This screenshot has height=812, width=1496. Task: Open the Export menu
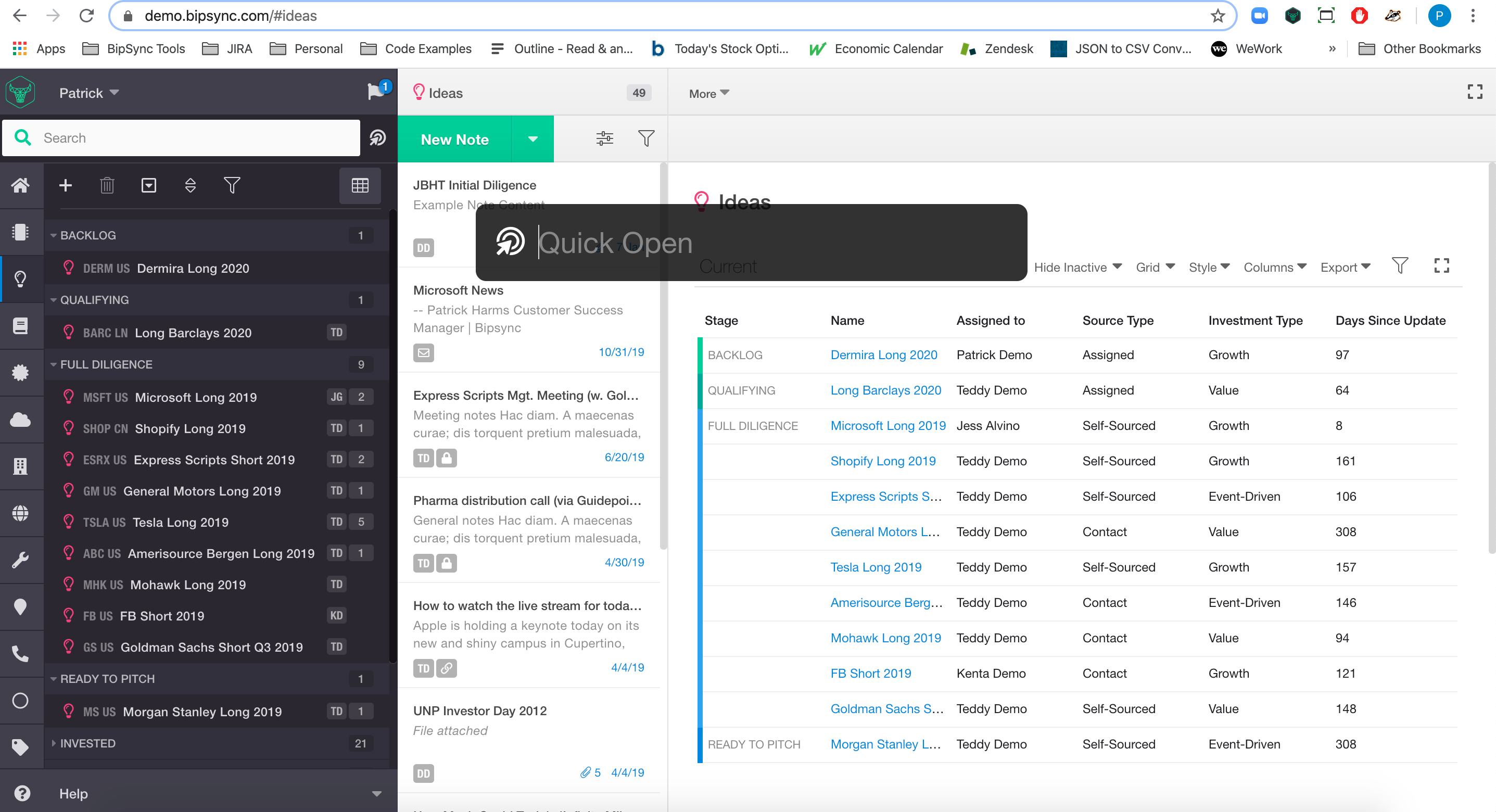coord(1345,267)
